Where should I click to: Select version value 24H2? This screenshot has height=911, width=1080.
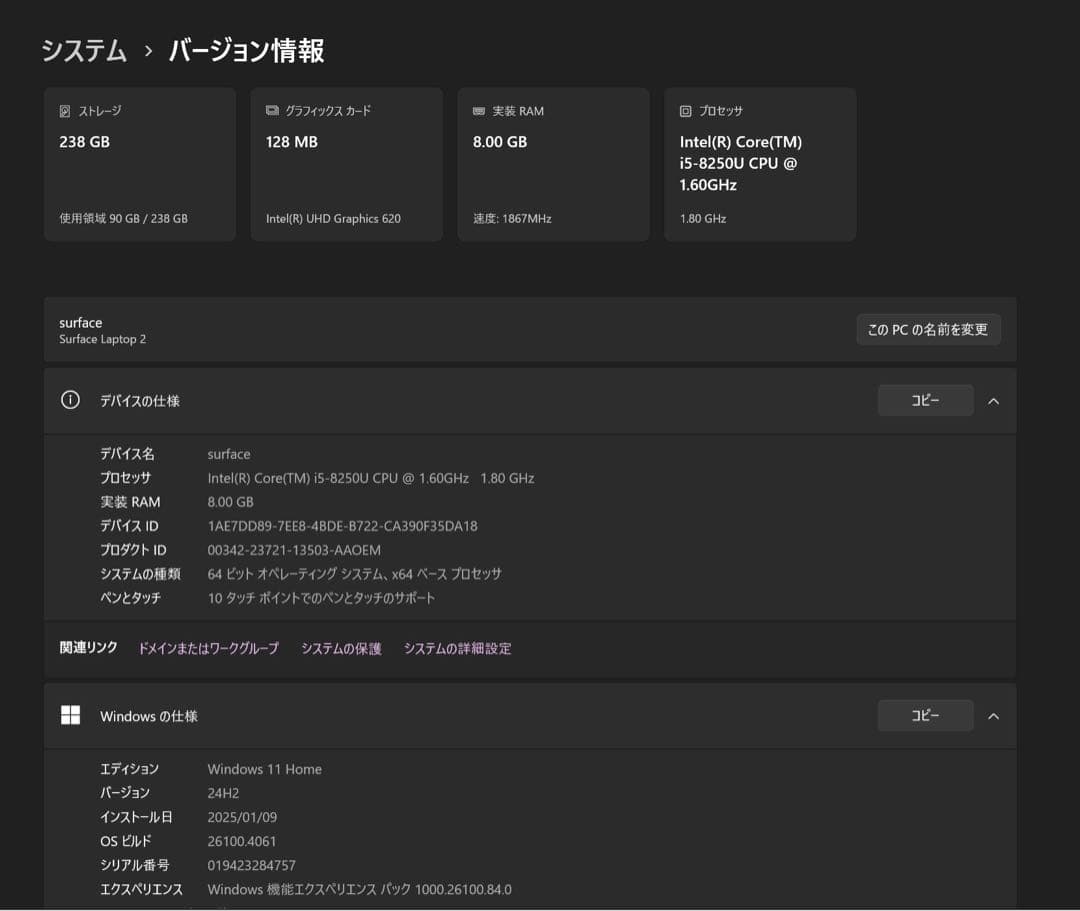(x=223, y=793)
